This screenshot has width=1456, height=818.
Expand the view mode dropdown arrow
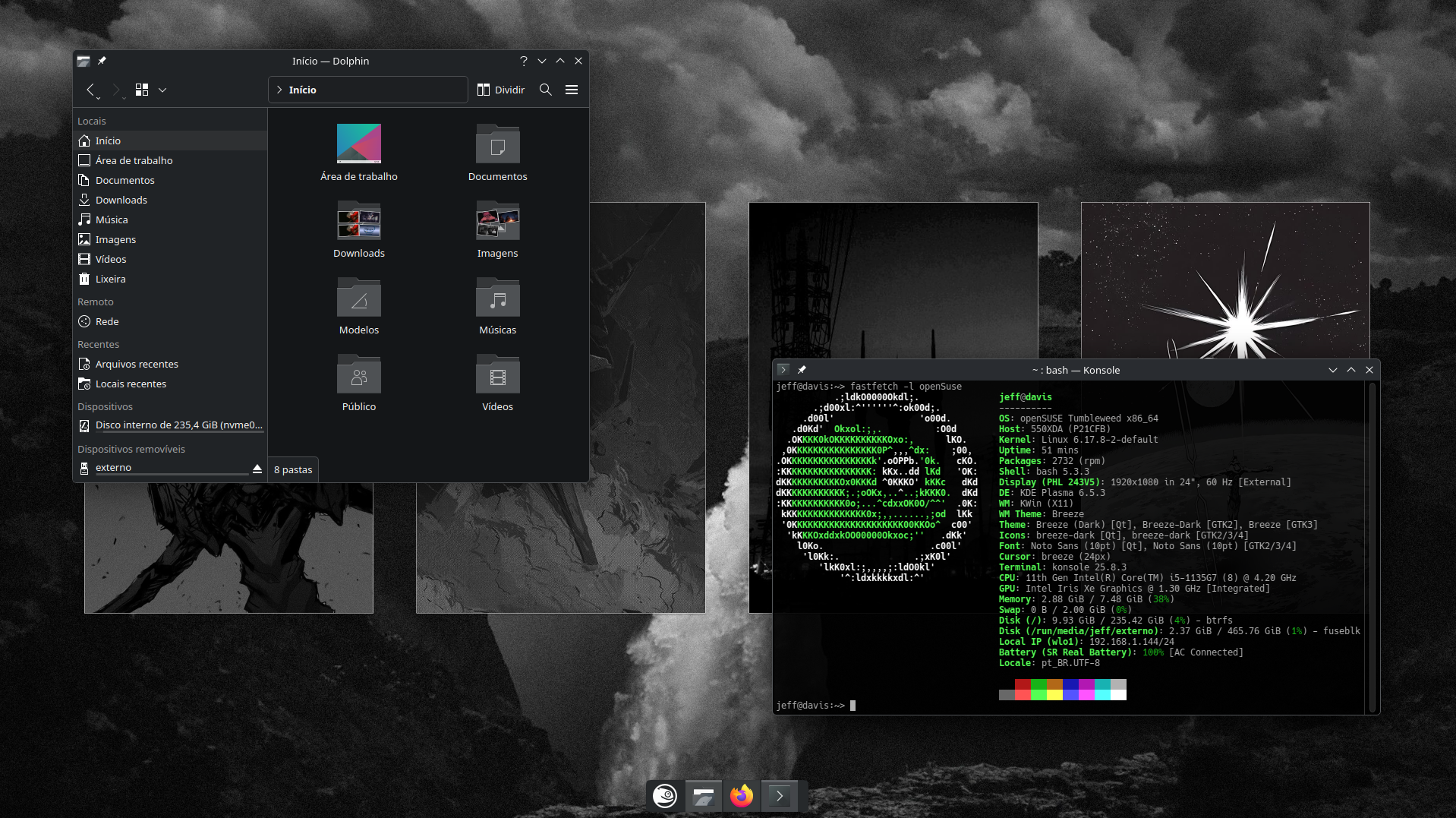pyautogui.click(x=162, y=90)
